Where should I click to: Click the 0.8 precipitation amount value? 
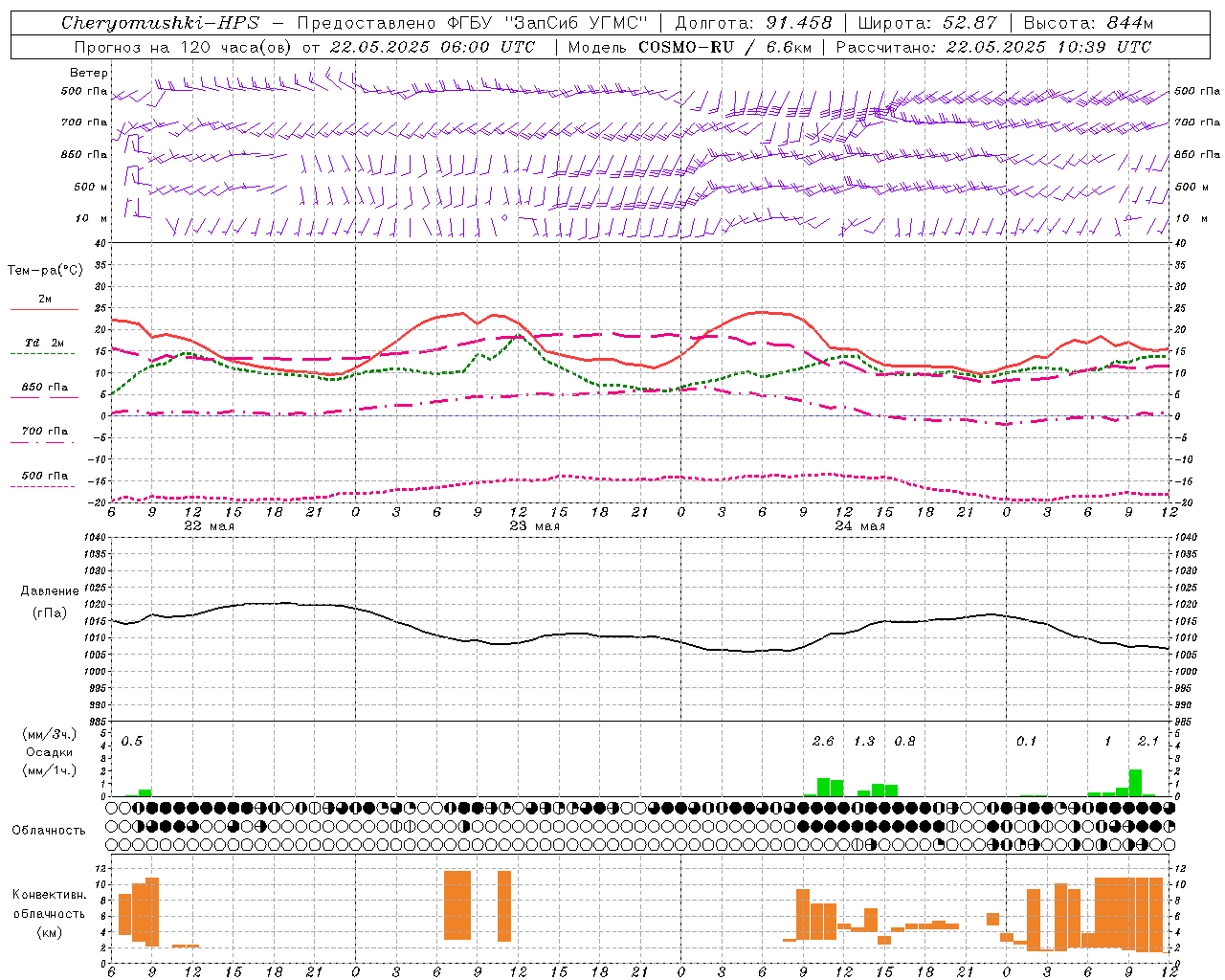click(x=903, y=741)
